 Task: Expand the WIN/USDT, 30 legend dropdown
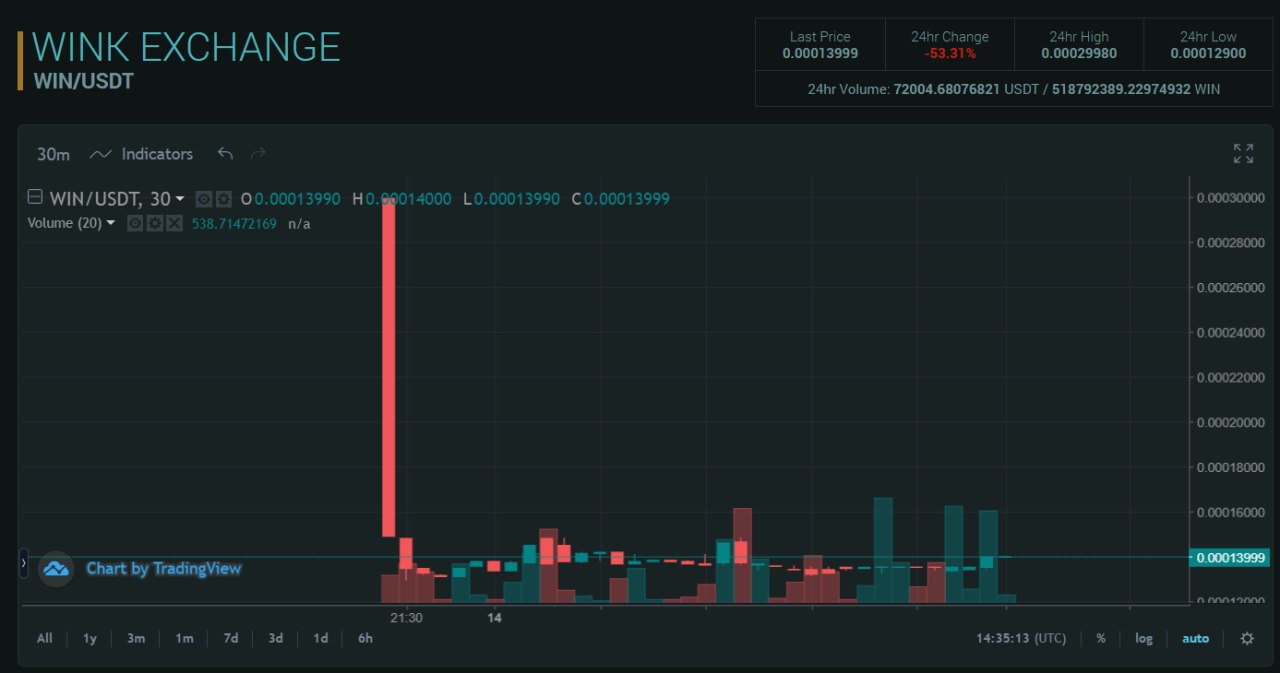[x=180, y=199]
